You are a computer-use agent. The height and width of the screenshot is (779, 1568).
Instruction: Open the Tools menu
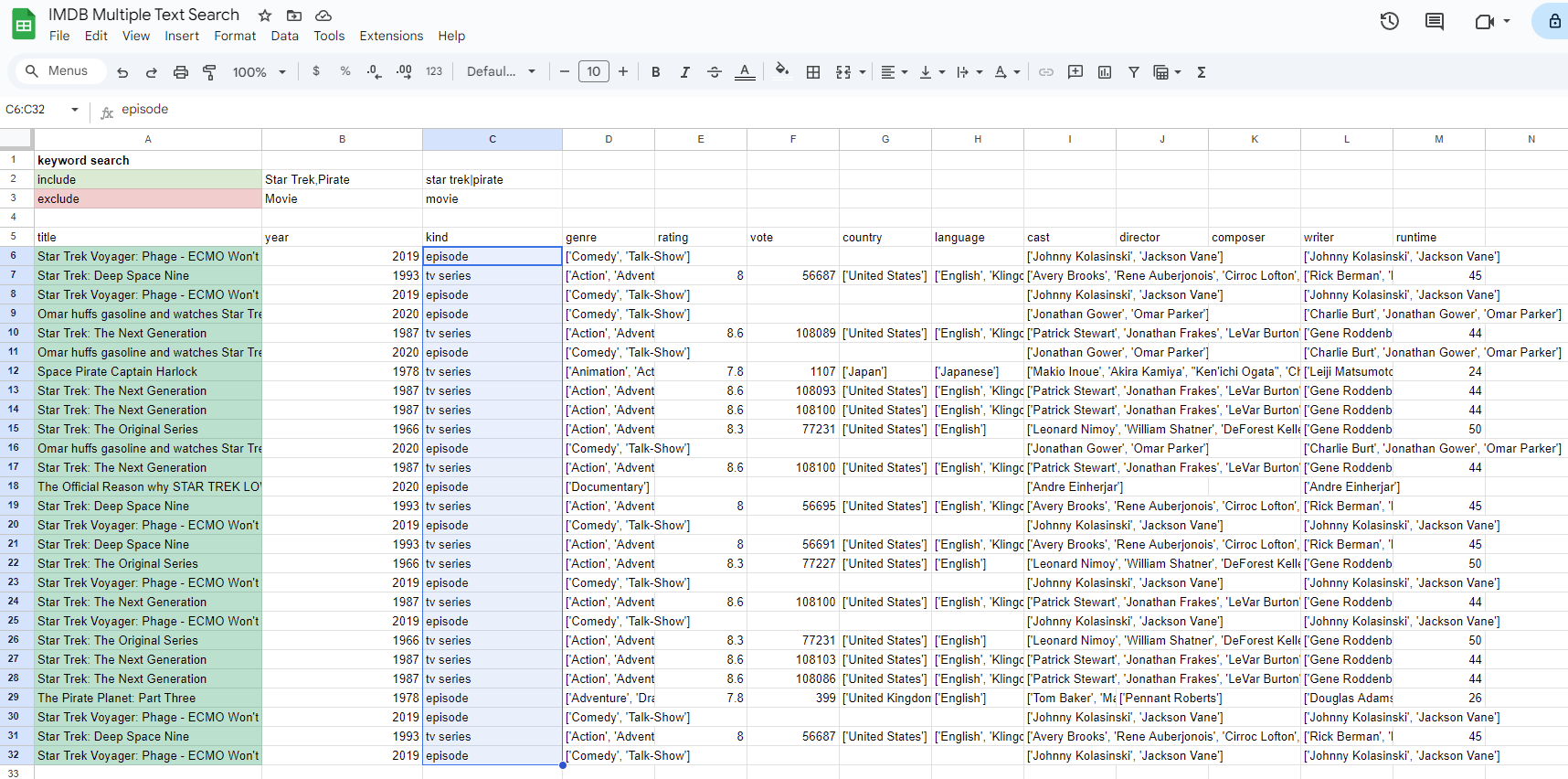click(x=329, y=36)
